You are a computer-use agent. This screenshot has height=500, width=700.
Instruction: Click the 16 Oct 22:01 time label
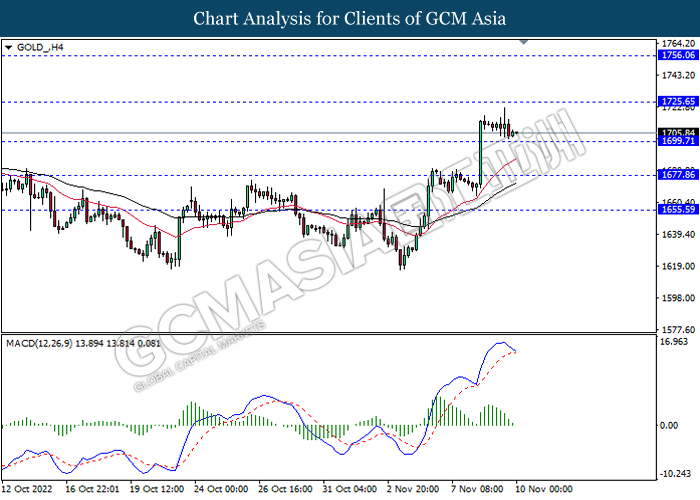[x=92, y=489]
